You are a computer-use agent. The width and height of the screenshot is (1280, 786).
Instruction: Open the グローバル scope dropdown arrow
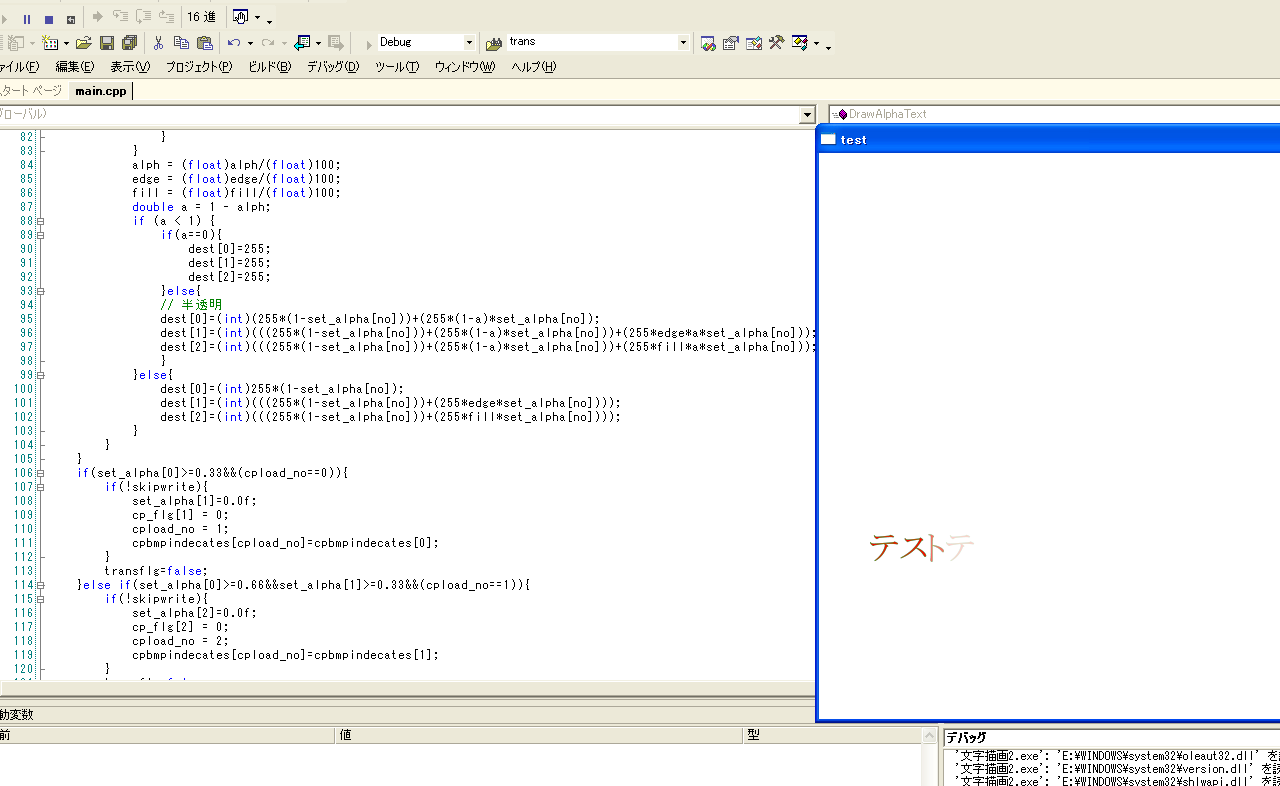pos(807,115)
